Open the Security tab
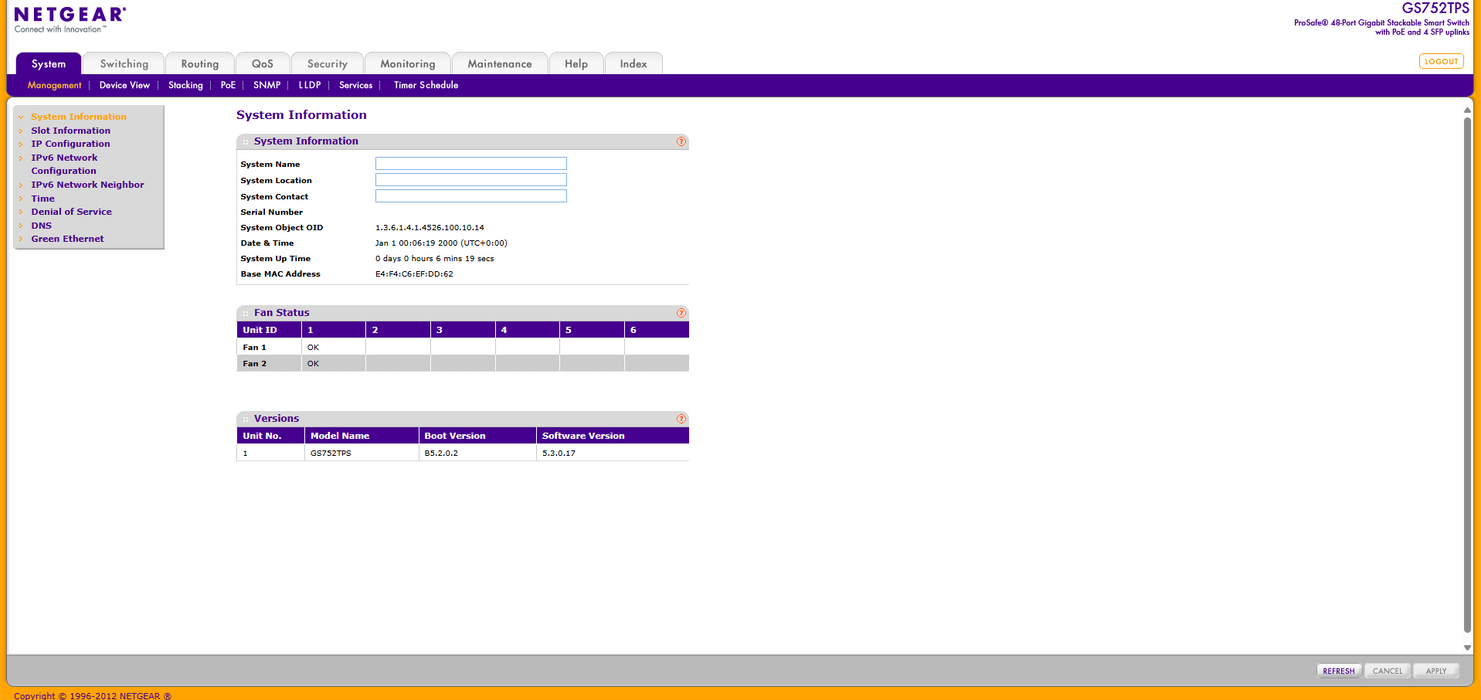 (327, 64)
